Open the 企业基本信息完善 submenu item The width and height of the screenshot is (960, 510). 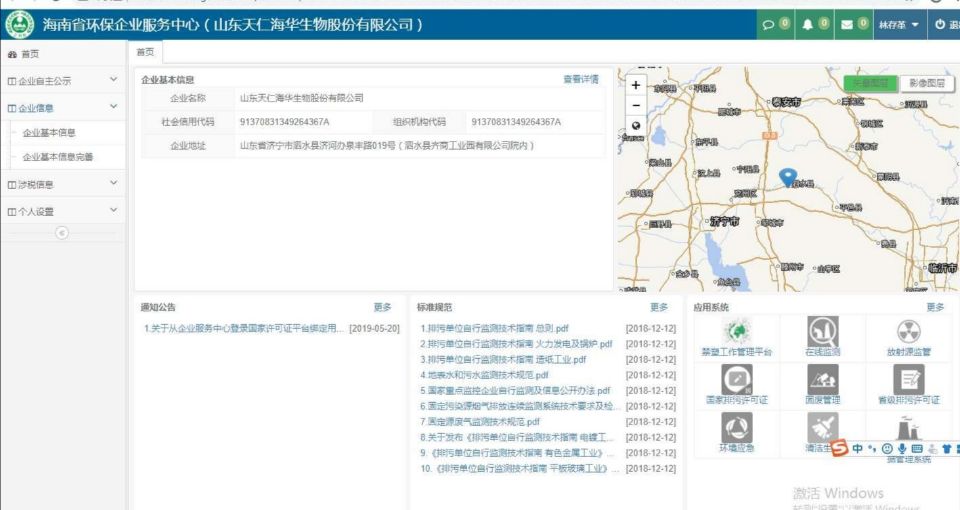(x=58, y=157)
